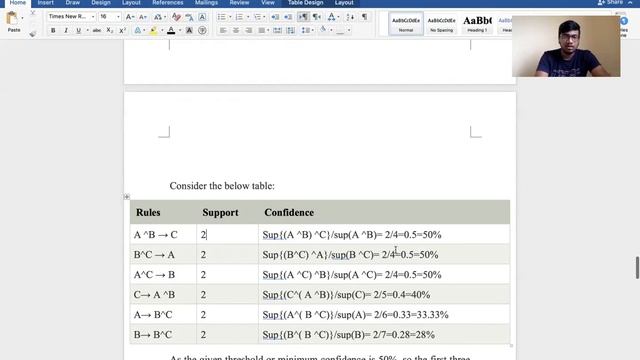640x360 pixels.
Task: Decrease font size with A-down icon
Action: (x=143, y=17)
